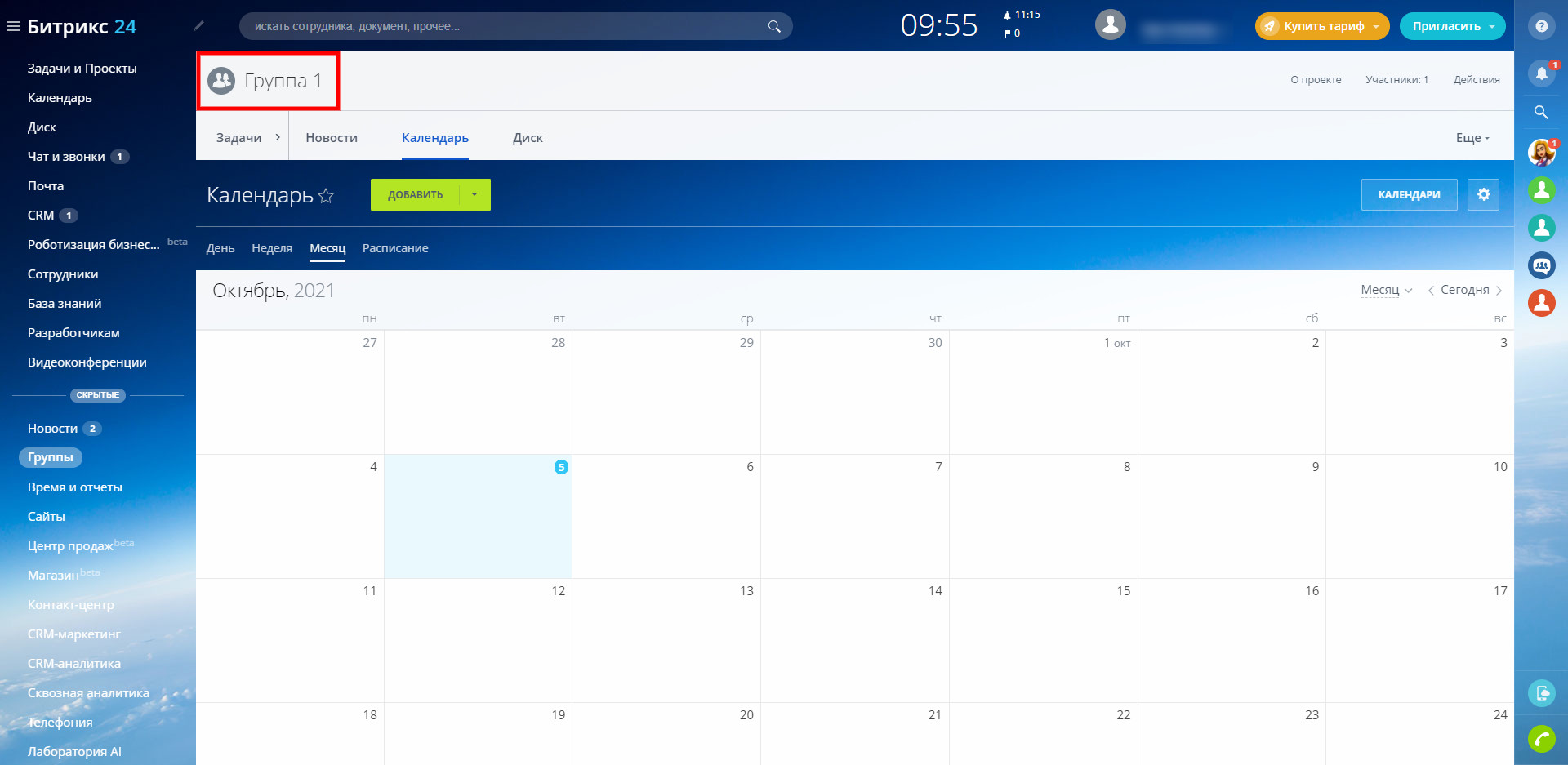Switch to the group Календарь tab
Screen dimensions: 1568x765
pos(435,138)
